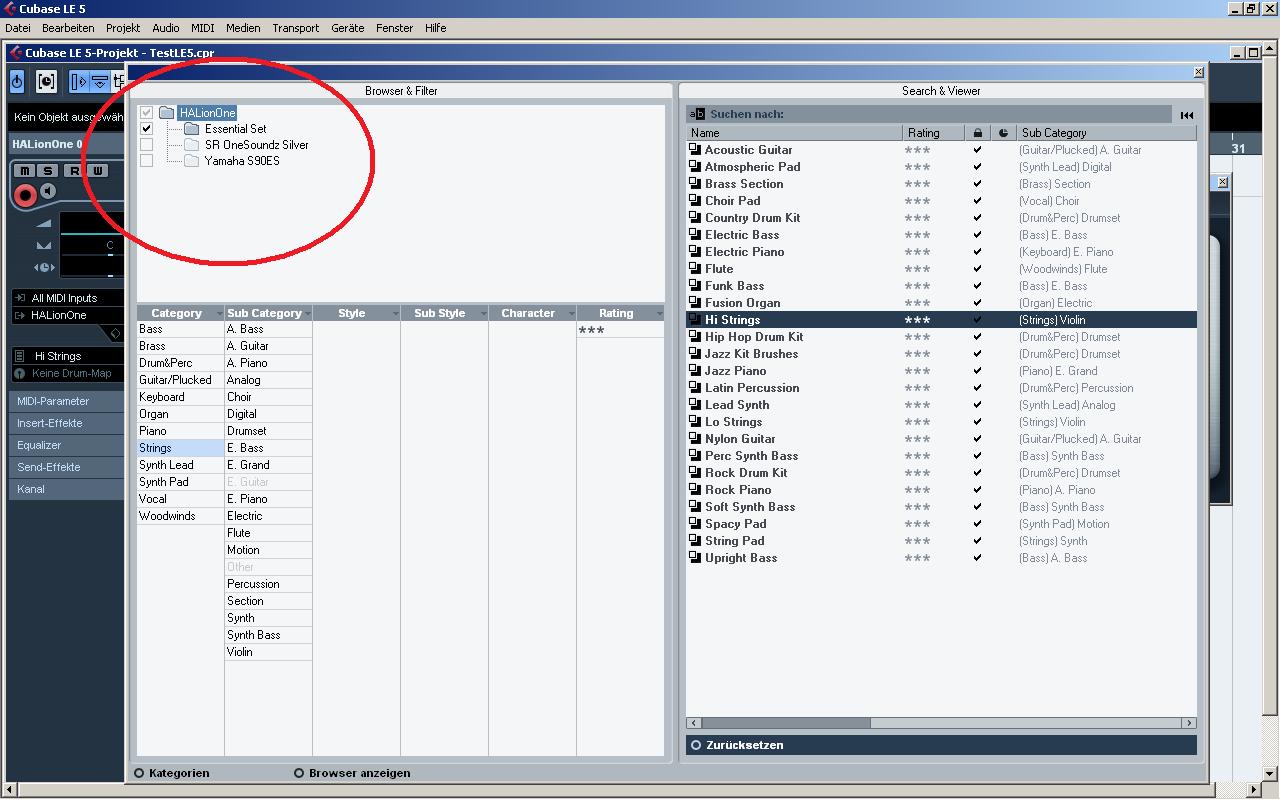Click the small diamond icon below HALionOne output
The height and width of the screenshot is (800, 1280).
(x=115, y=334)
